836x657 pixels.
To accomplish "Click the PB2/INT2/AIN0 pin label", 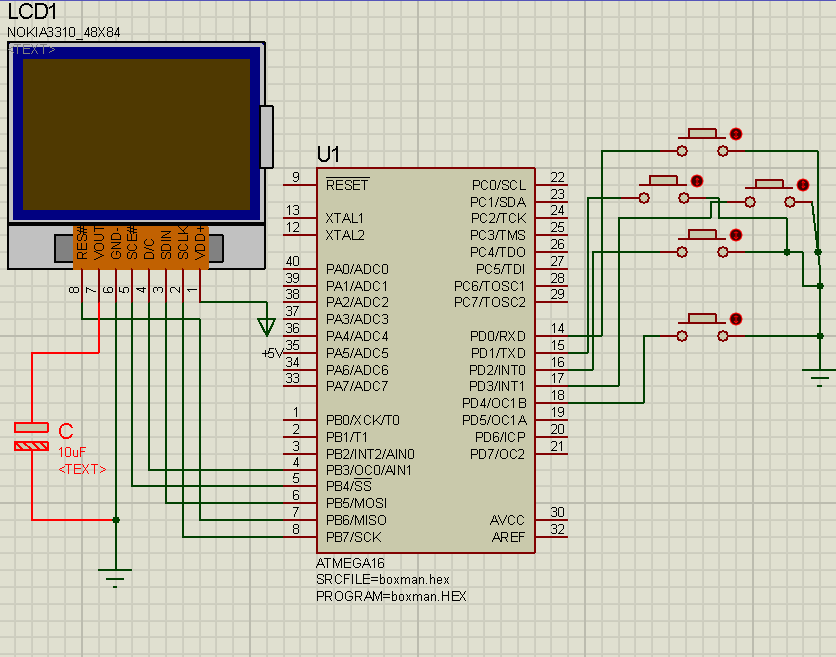I will click(x=370, y=454).
